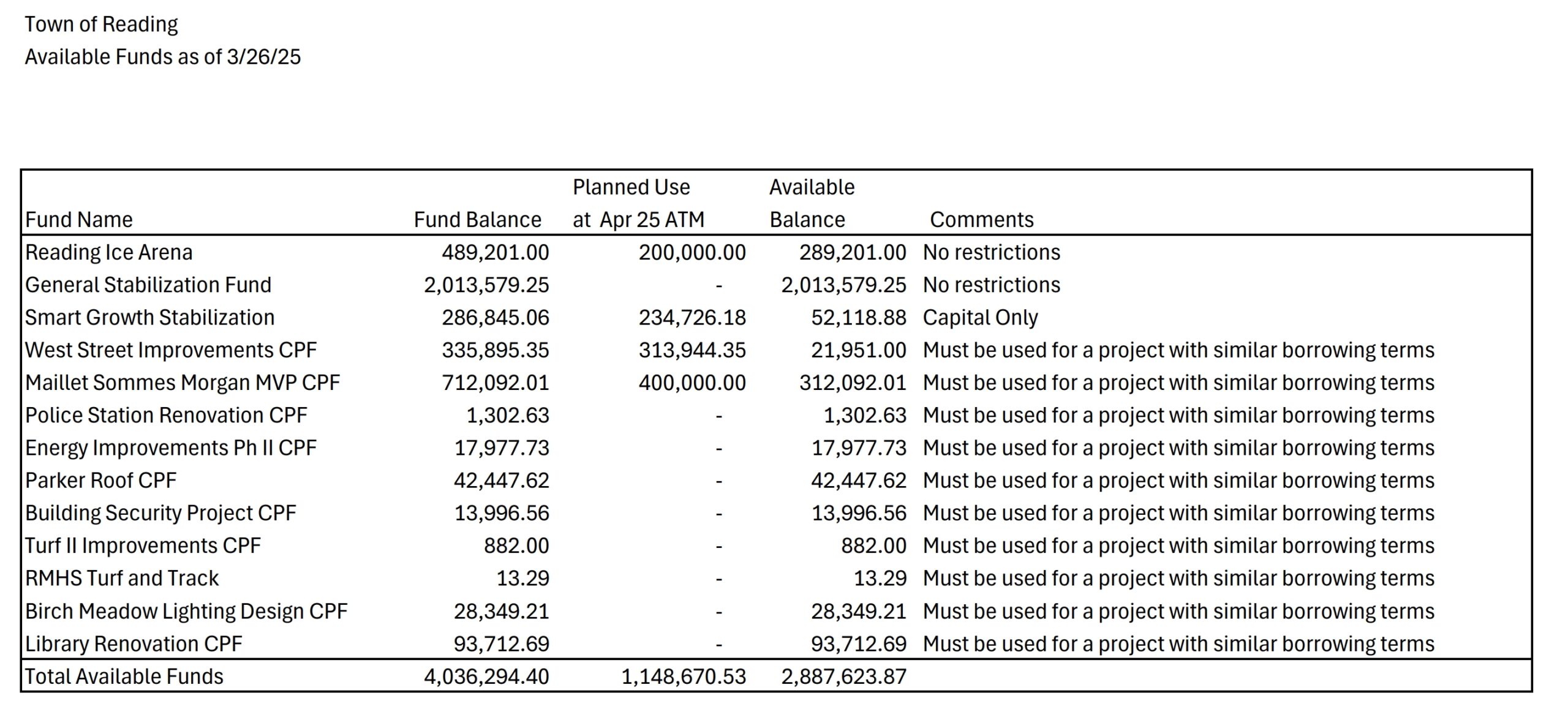This screenshot has width=1568, height=712.
Task: Click Library Renovation CPF available balance 93,712.69
Action: [x=859, y=644]
